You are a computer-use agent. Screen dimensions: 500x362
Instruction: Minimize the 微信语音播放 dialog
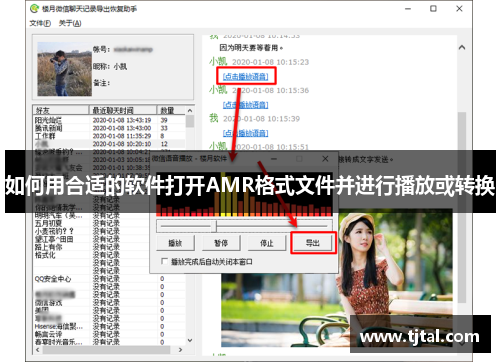274,159
